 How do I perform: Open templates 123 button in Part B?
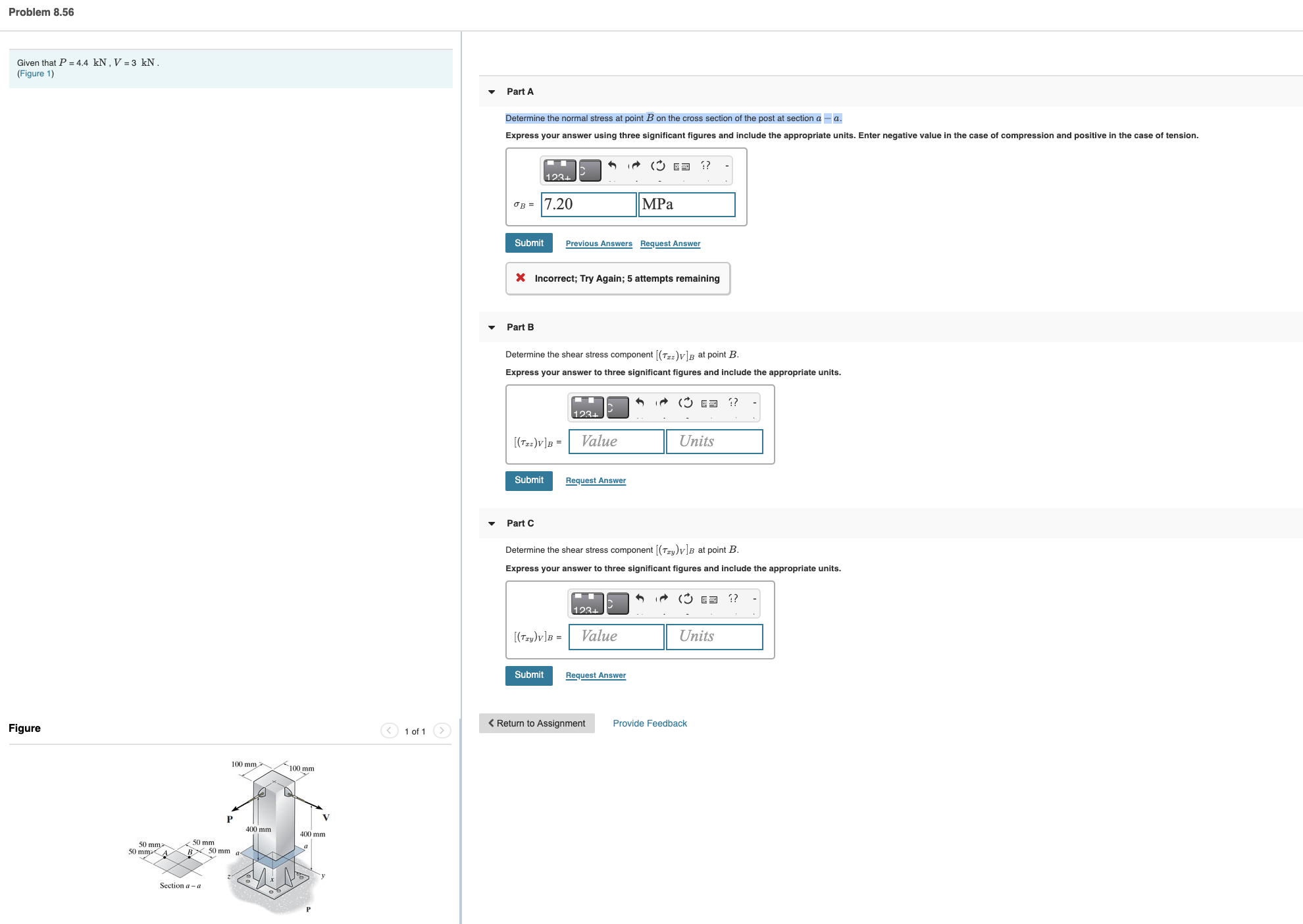coord(586,407)
